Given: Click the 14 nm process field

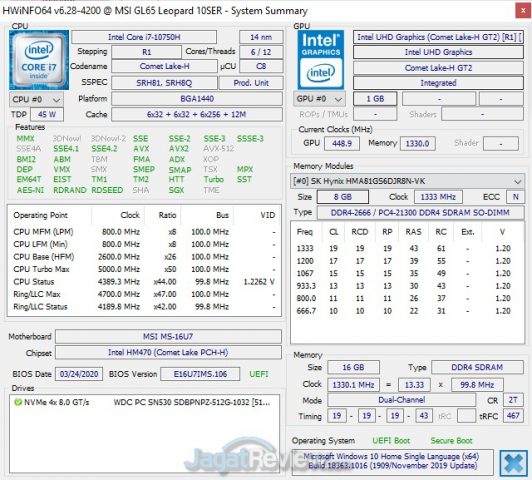Looking at the screenshot, I should tap(261, 37).
